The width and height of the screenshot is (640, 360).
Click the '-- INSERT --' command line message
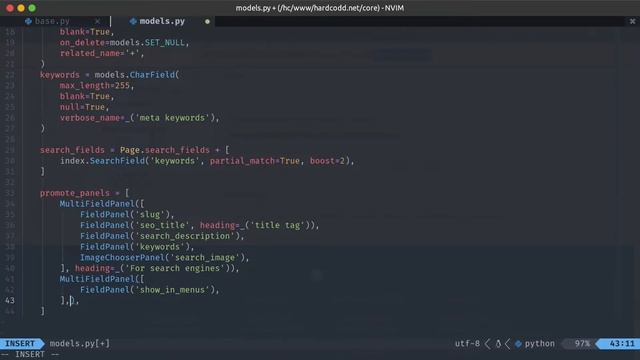click(x=30, y=354)
